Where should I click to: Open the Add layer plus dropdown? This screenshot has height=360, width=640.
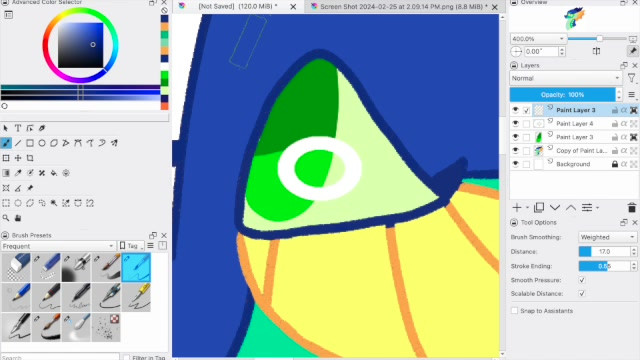[x=527, y=208]
